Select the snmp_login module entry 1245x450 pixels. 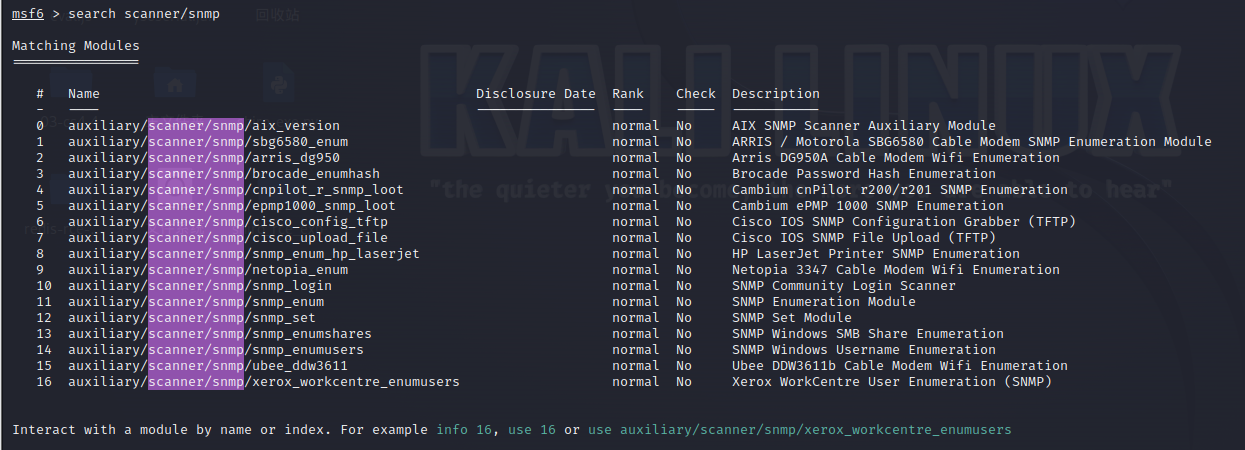[199, 286]
